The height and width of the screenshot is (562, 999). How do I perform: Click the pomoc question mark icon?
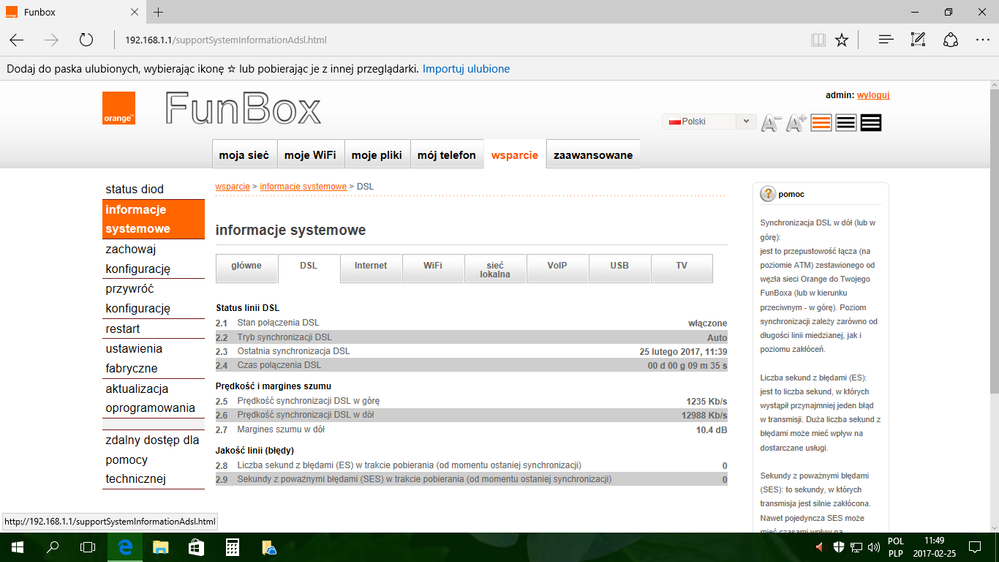[768, 194]
